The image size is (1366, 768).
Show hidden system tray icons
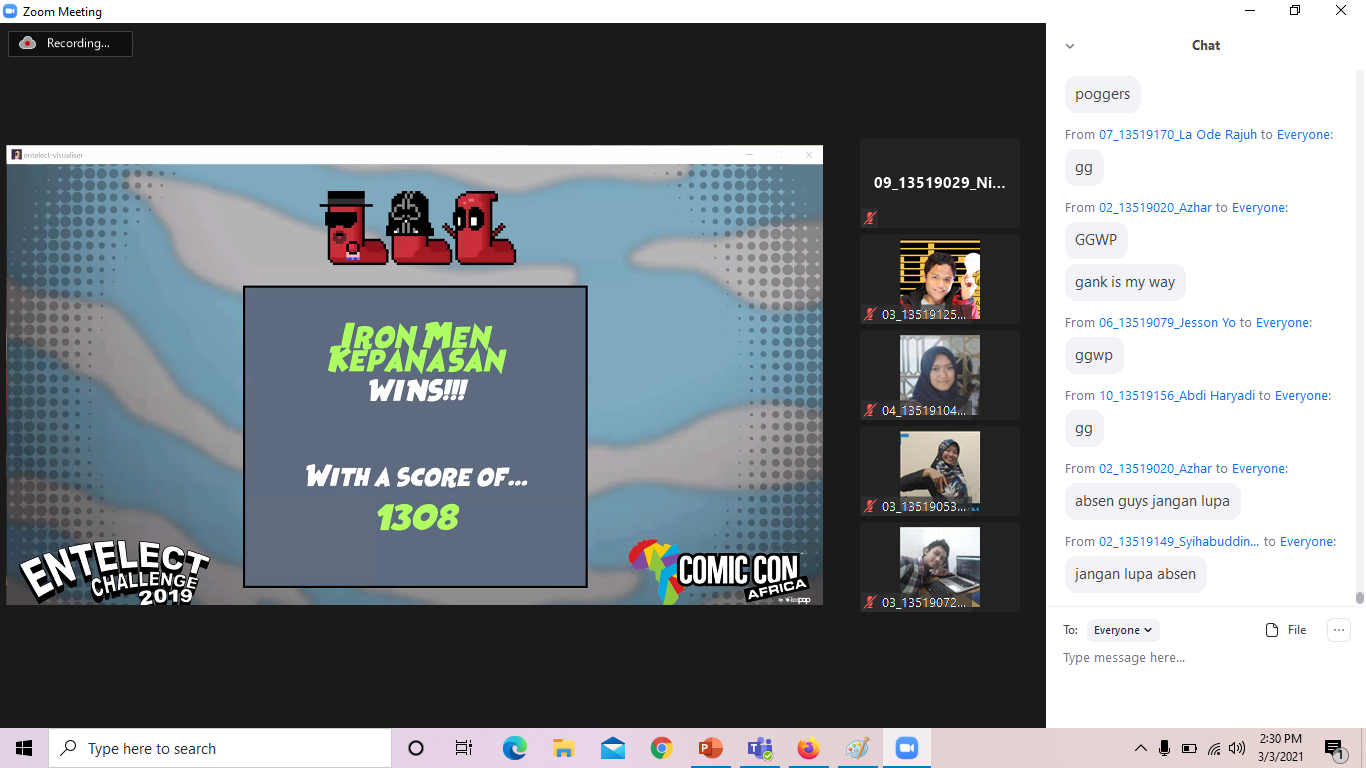pos(1141,748)
